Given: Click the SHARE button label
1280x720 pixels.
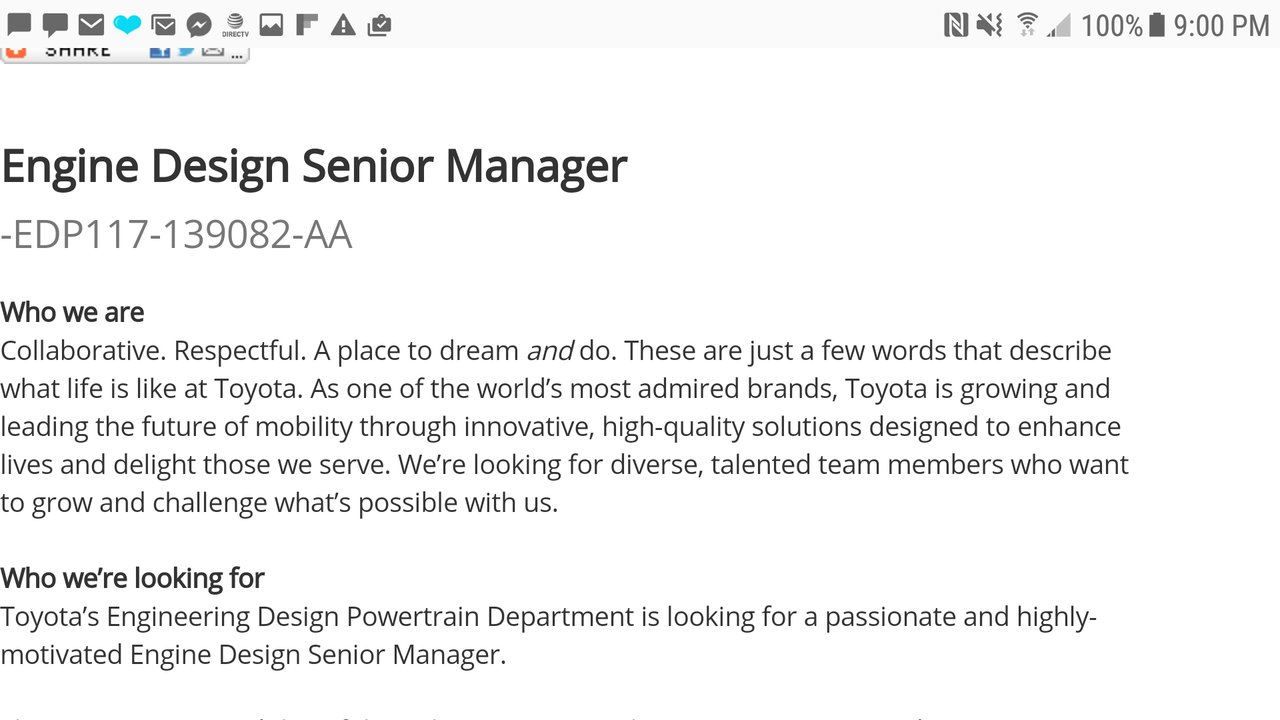Looking at the screenshot, I should pos(78,52).
